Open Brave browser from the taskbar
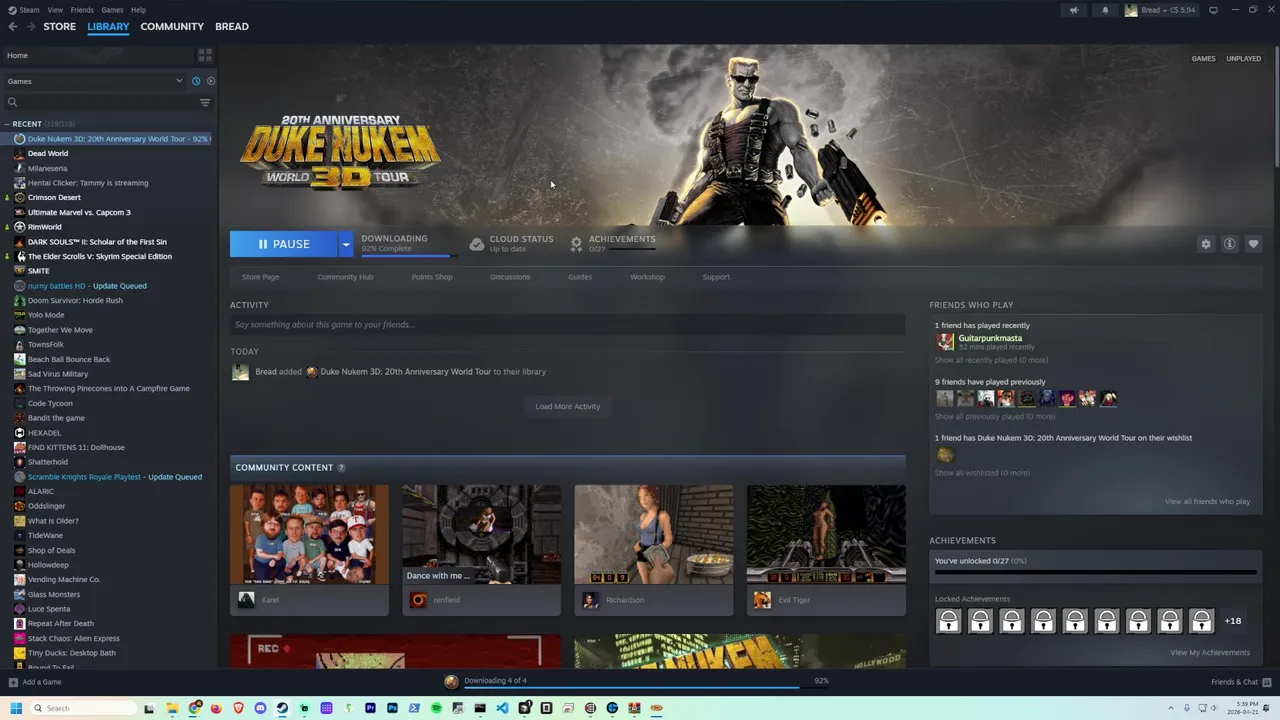The image size is (1280, 720). pyautogui.click(x=238, y=708)
